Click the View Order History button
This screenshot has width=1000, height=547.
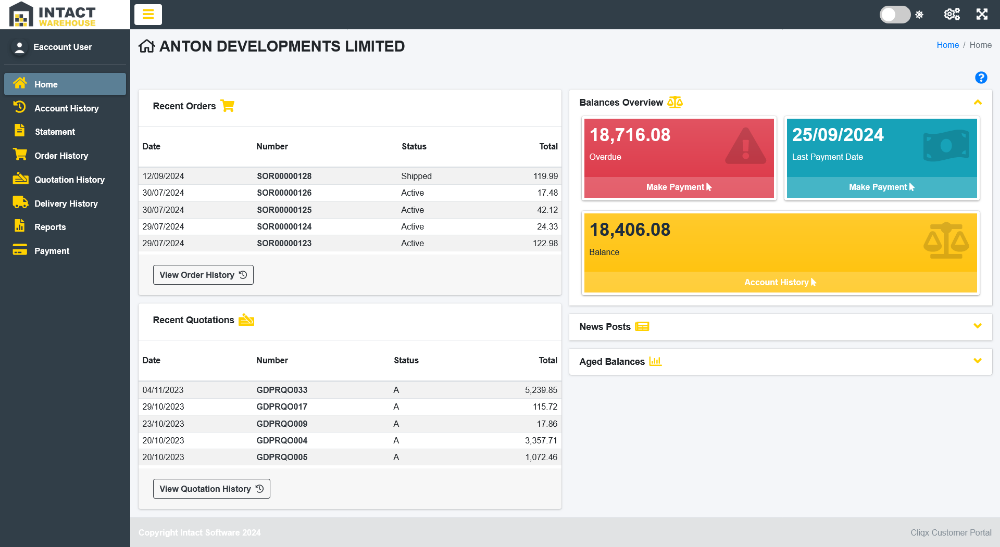click(203, 275)
